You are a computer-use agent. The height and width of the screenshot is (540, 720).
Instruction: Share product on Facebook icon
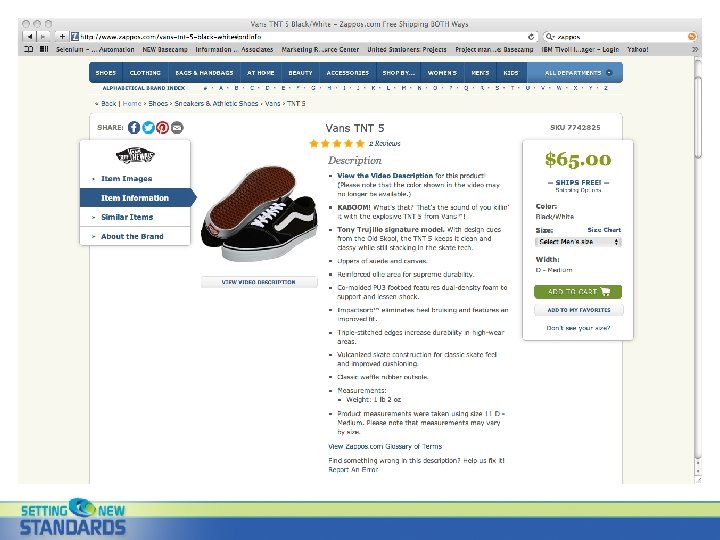point(134,127)
